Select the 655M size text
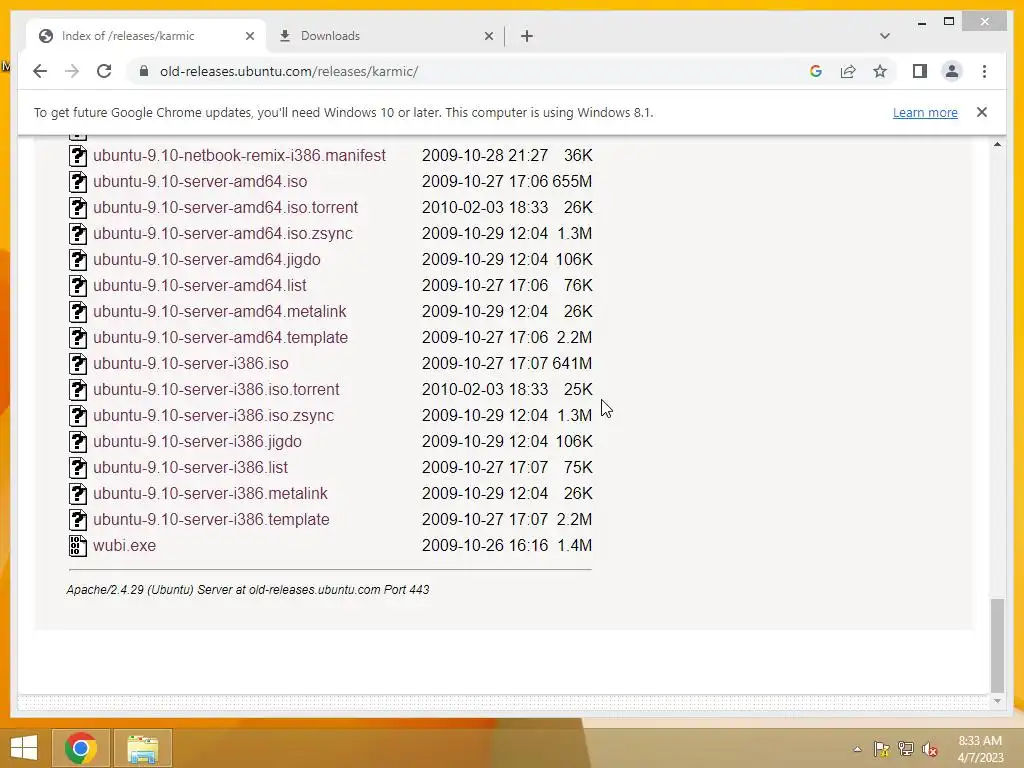 coord(572,182)
